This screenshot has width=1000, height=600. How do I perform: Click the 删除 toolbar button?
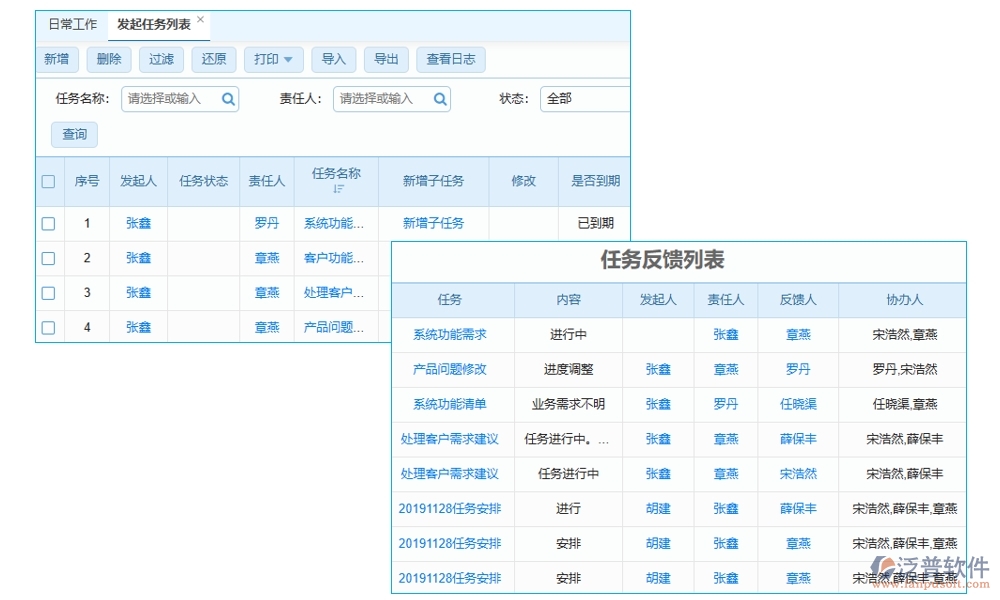[x=109, y=59]
